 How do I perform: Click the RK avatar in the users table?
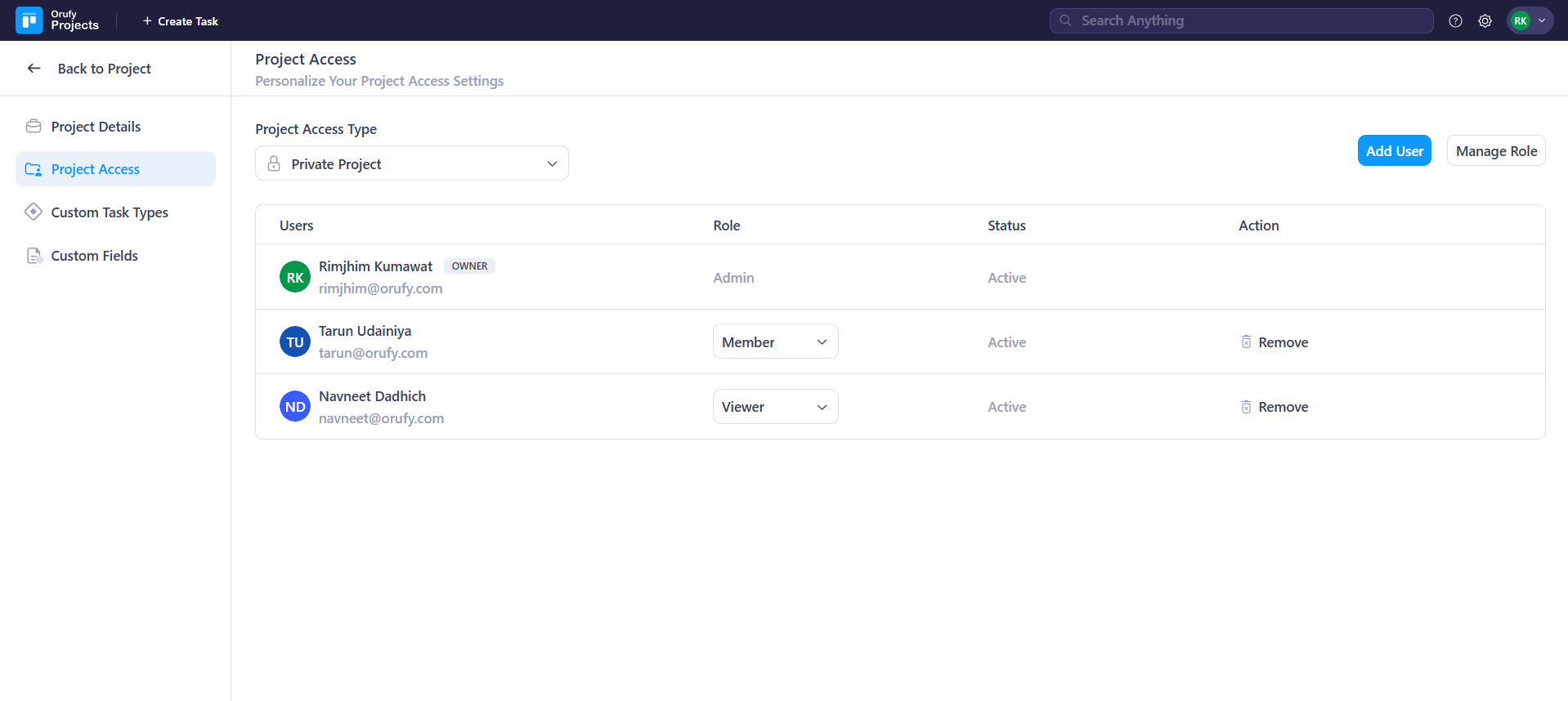pos(294,277)
